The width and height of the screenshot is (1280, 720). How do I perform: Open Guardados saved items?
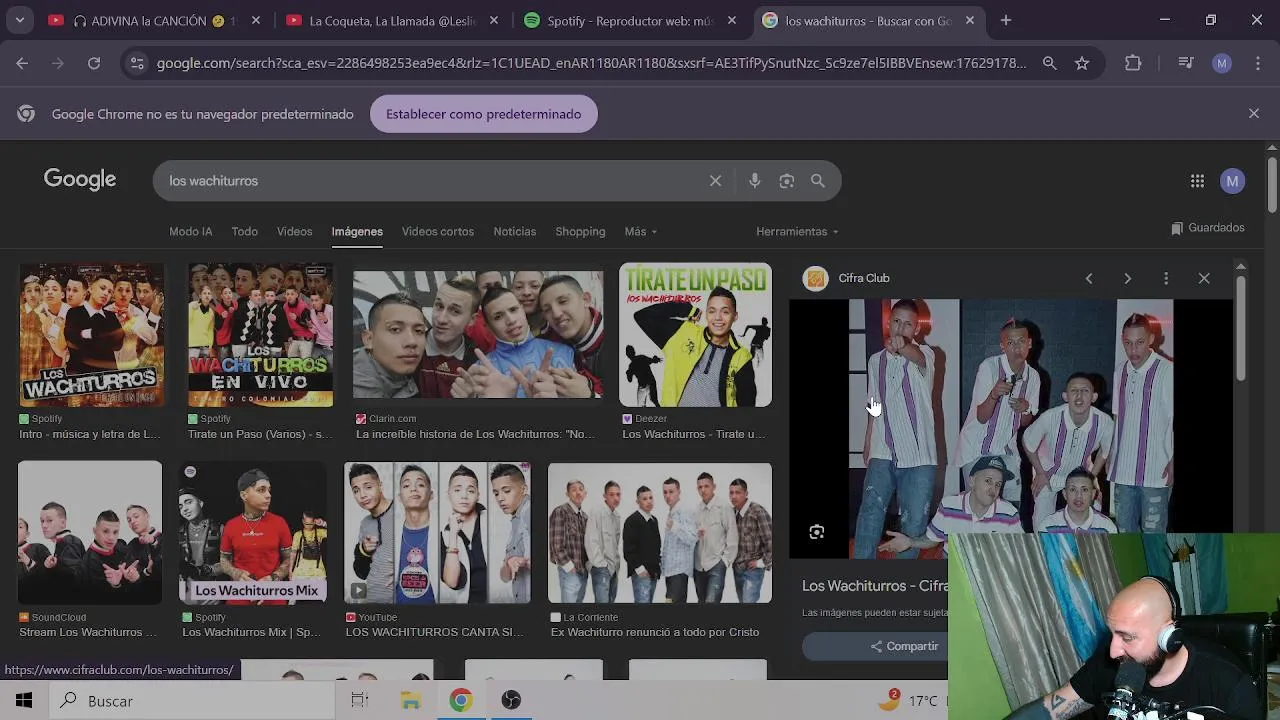tap(1208, 228)
